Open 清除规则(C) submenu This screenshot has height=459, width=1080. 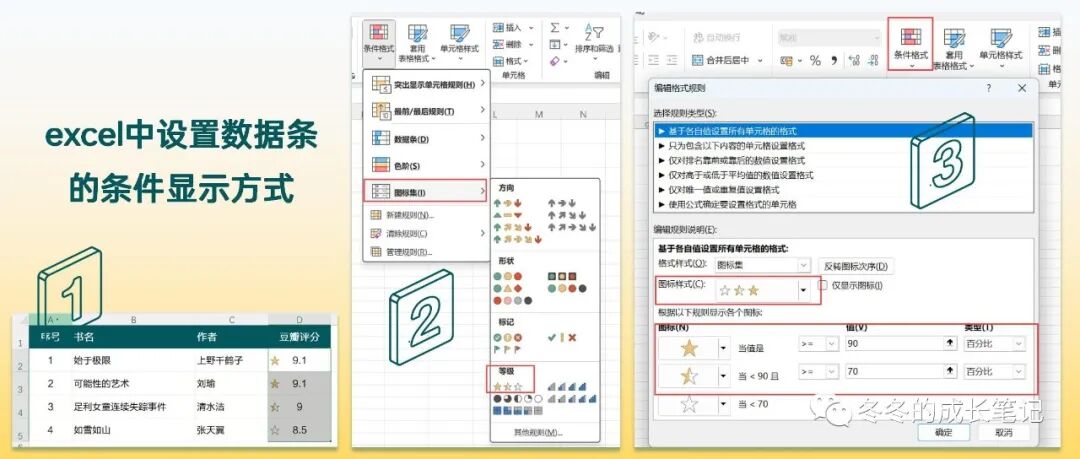click(427, 233)
